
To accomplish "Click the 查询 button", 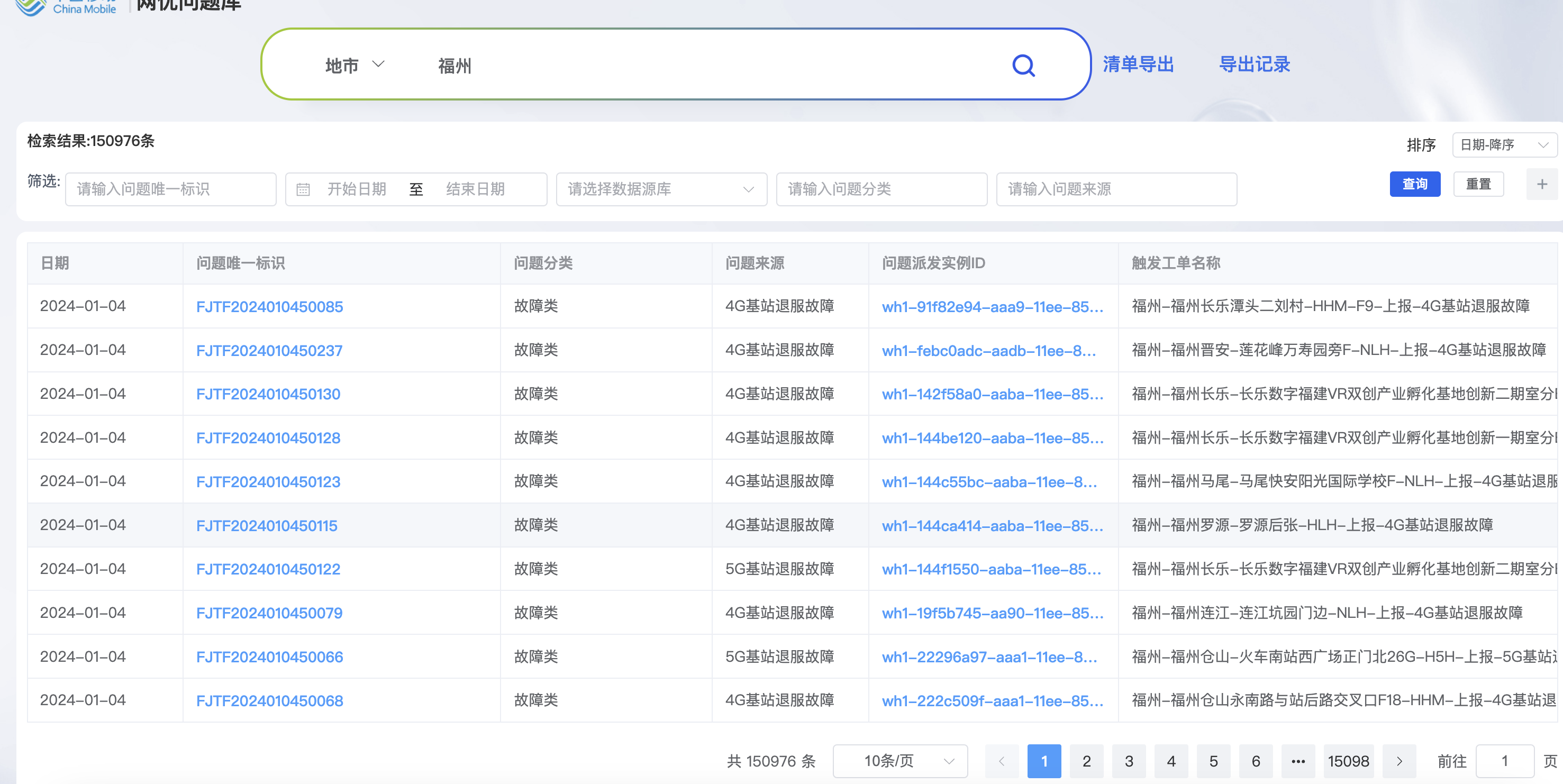I will point(1415,185).
